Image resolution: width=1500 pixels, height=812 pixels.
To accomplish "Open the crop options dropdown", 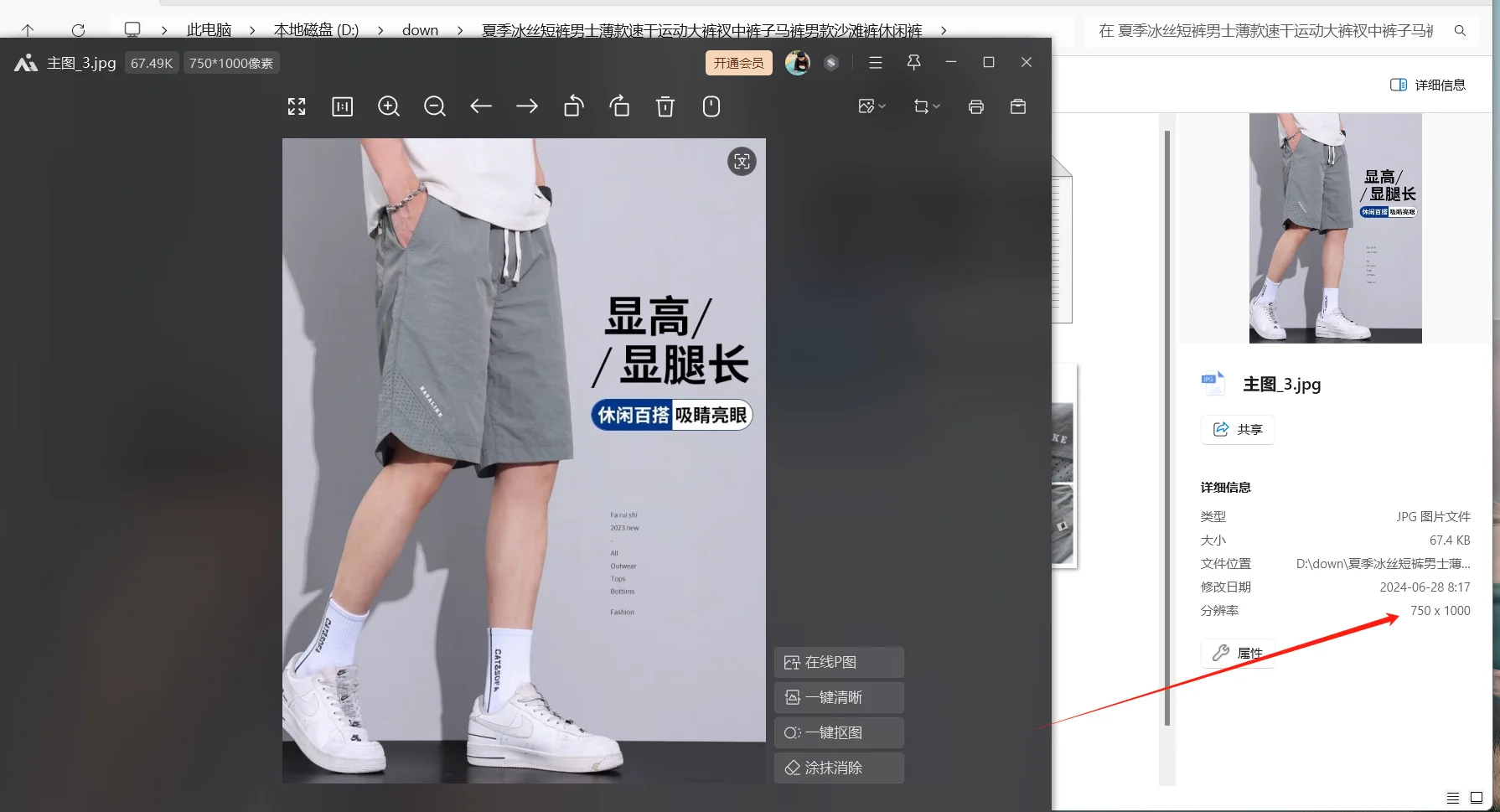I will pyautogui.click(x=926, y=106).
